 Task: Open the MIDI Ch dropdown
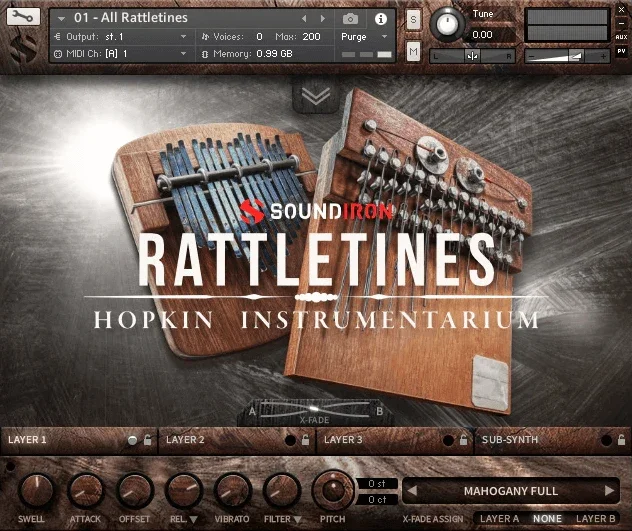[x=183, y=54]
